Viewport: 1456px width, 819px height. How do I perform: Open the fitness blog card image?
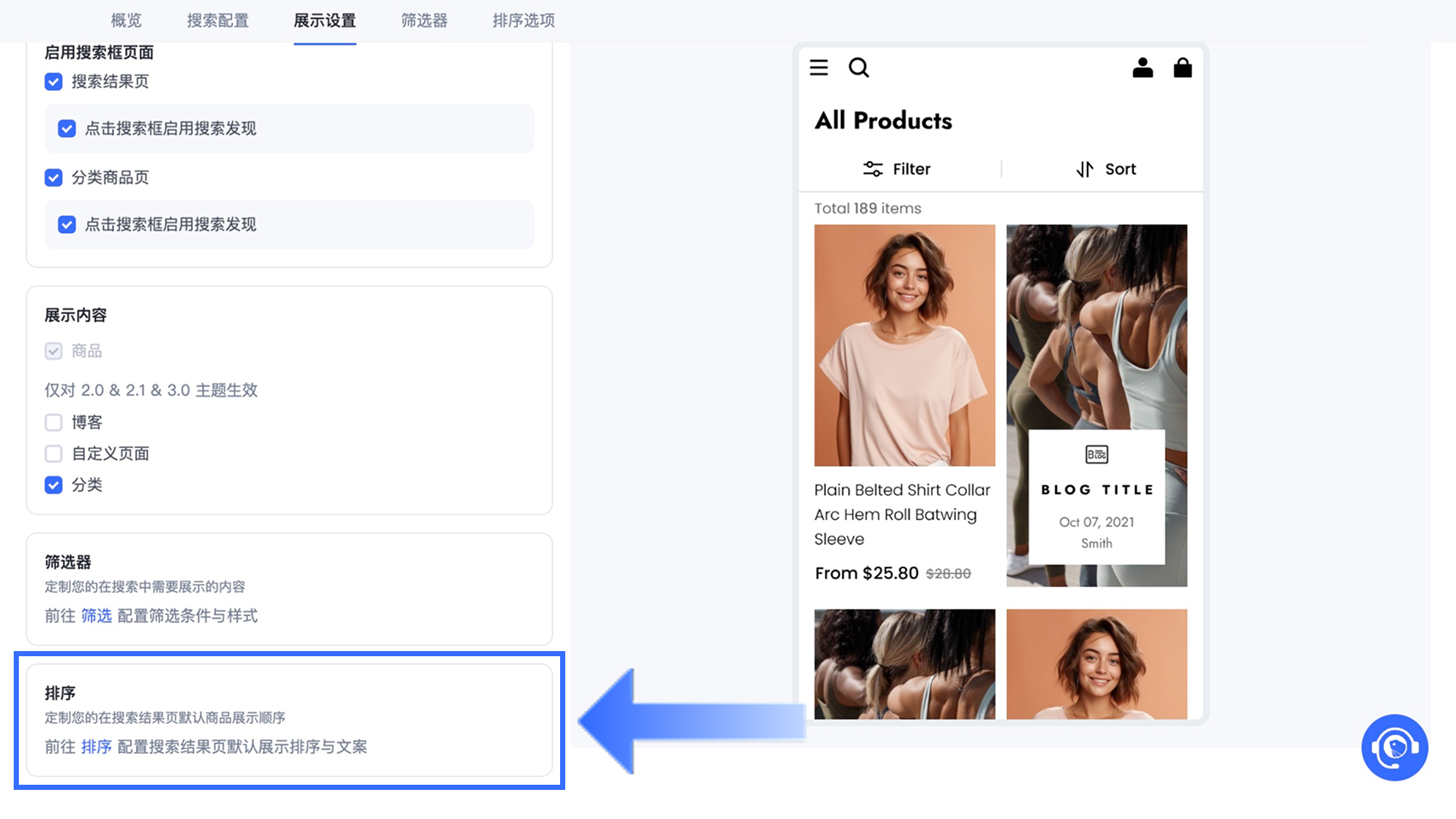(1096, 405)
